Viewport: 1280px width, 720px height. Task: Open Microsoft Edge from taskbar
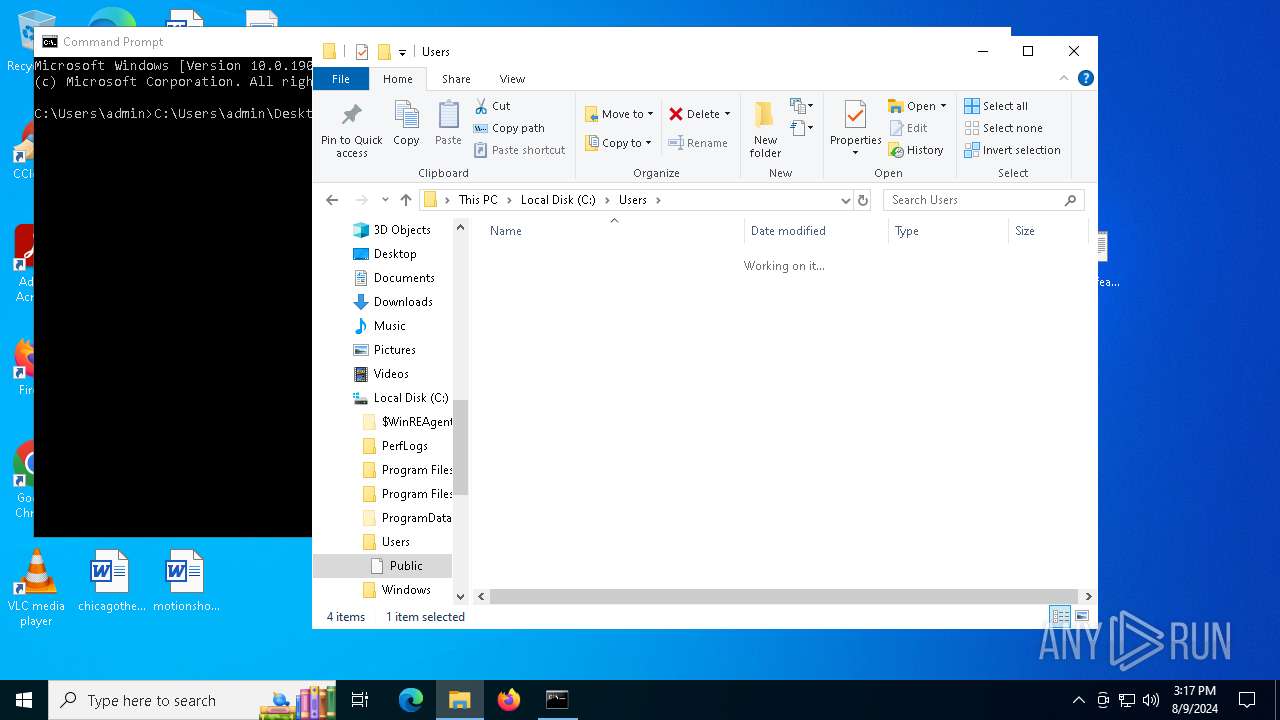411,700
